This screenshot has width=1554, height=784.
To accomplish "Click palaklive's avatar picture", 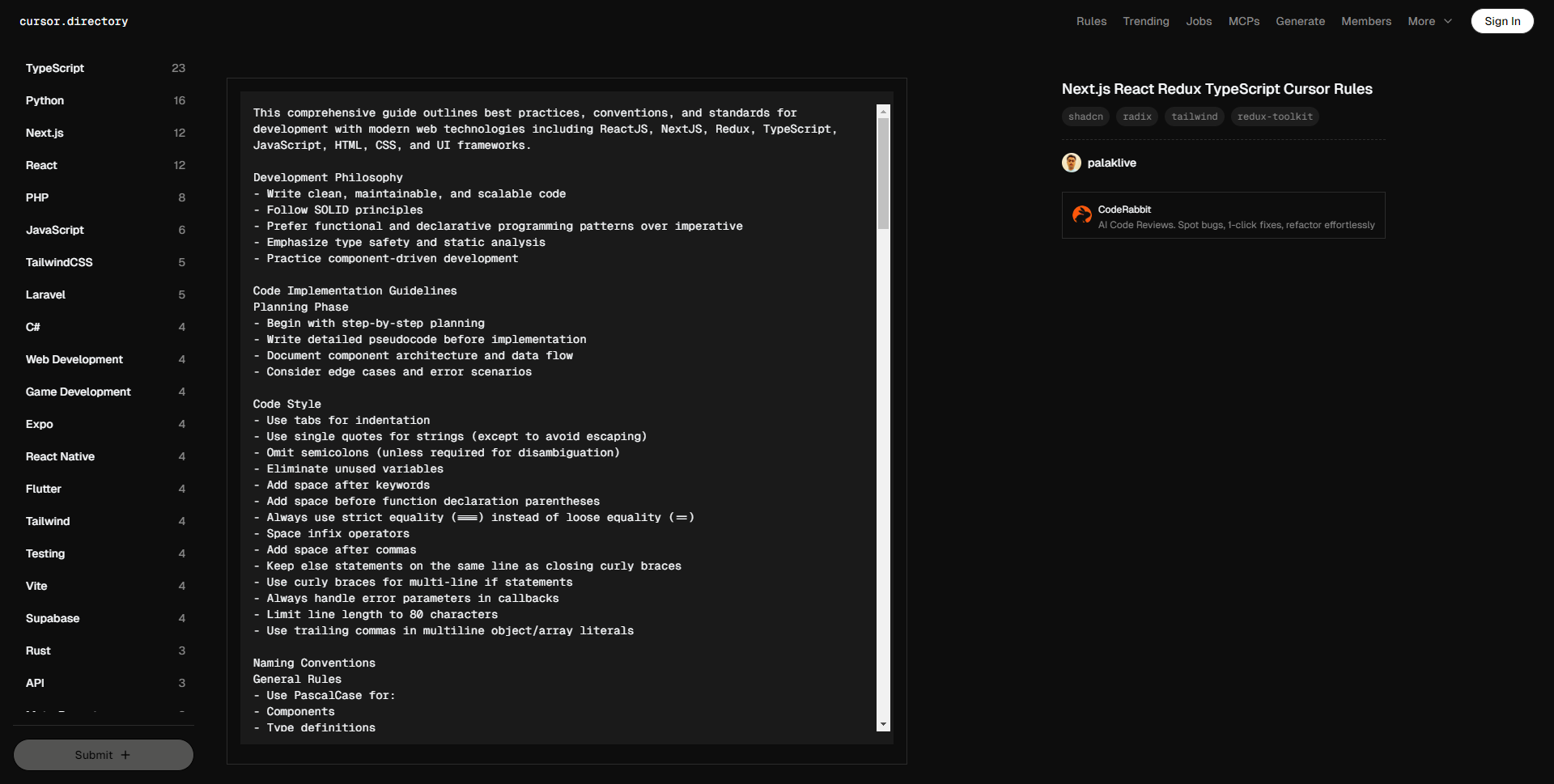I will pyautogui.click(x=1071, y=163).
